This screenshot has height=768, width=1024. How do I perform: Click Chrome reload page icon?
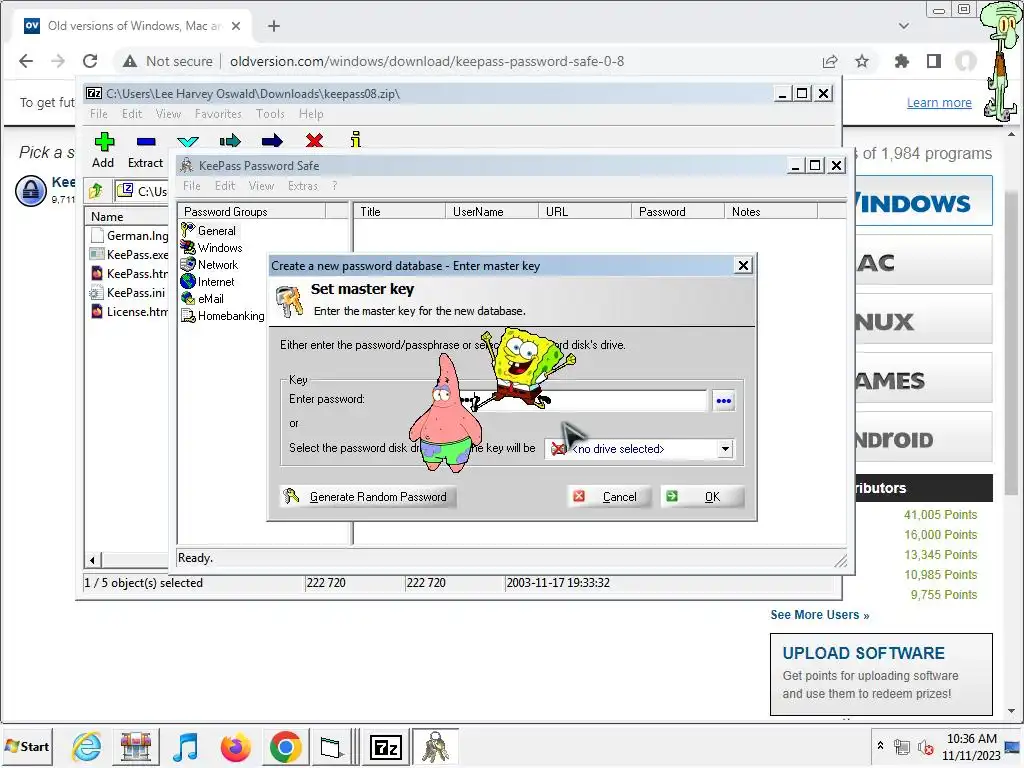90,61
